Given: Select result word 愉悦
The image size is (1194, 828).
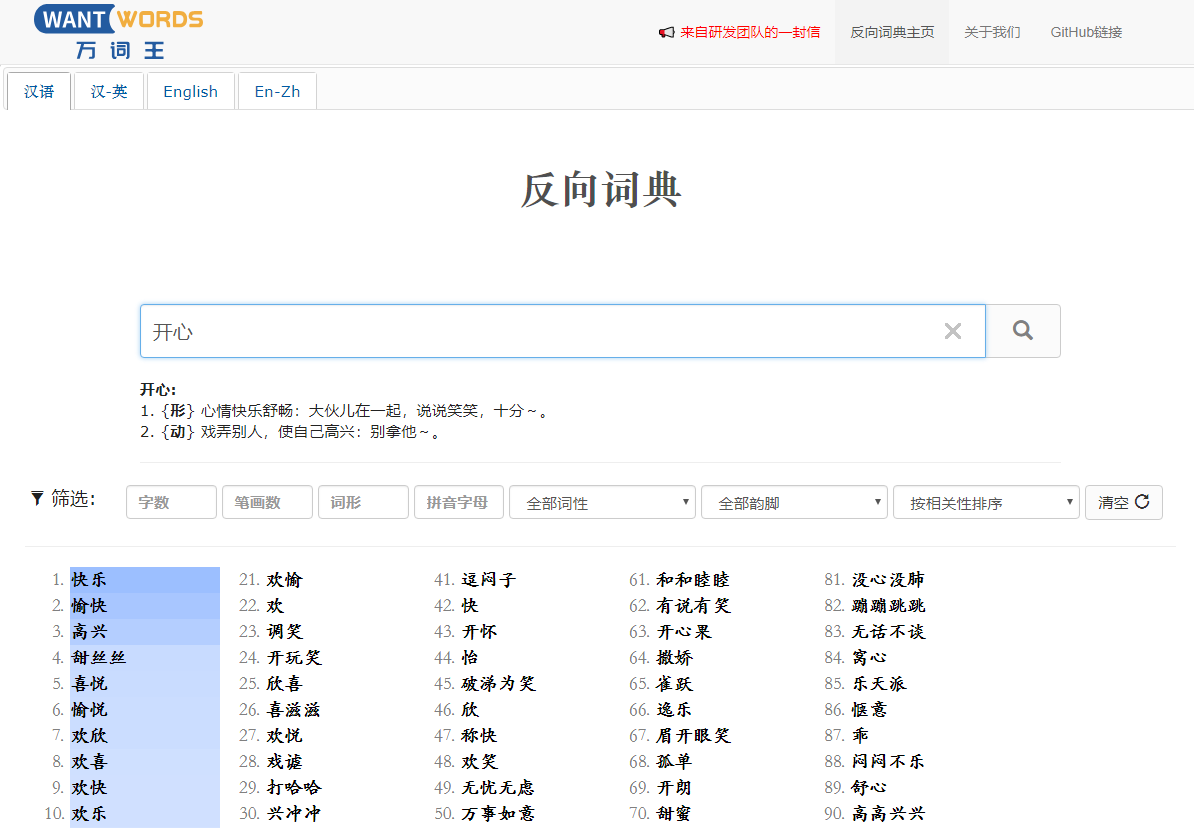Looking at the screenshot, I should tap(89, 709).
